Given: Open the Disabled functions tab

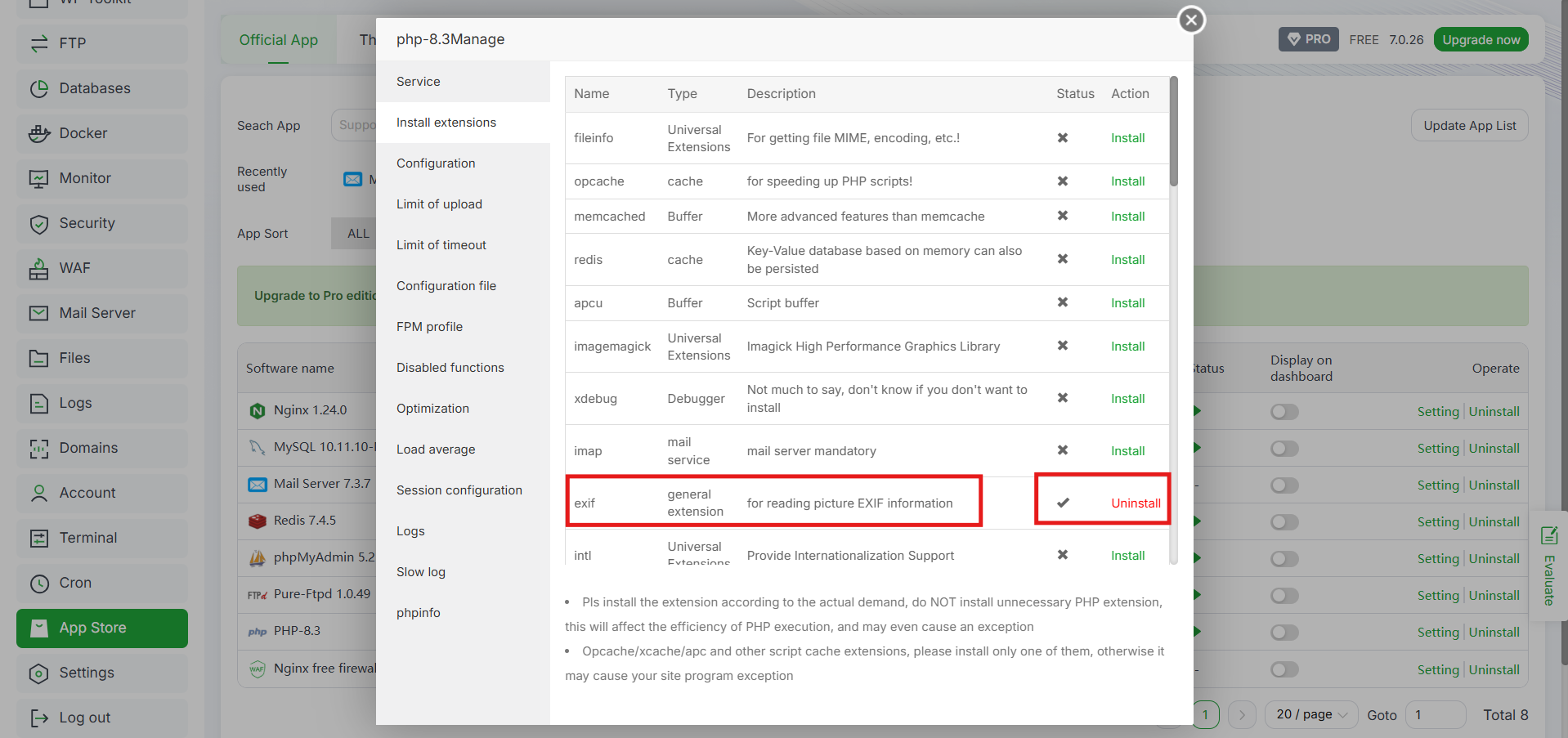Looking at the screenshot, I should [463, 368].
